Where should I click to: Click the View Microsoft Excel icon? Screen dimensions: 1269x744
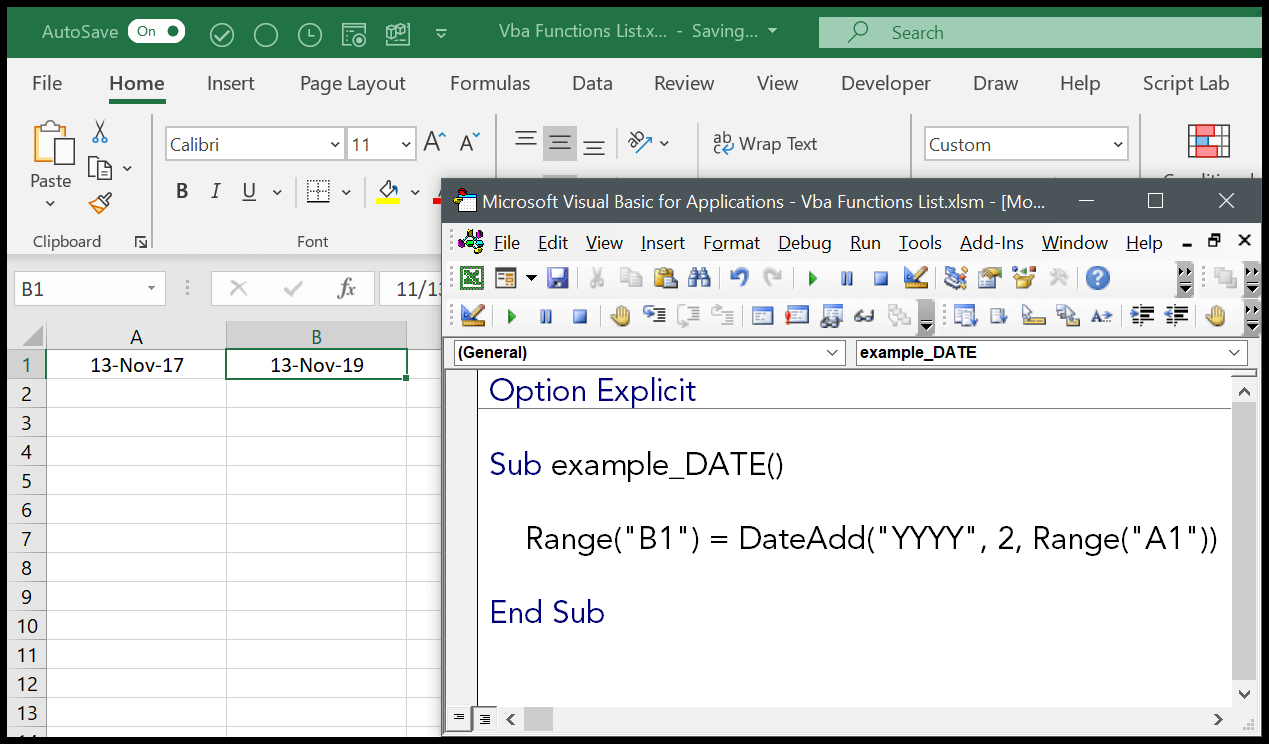tap(471, 278)
